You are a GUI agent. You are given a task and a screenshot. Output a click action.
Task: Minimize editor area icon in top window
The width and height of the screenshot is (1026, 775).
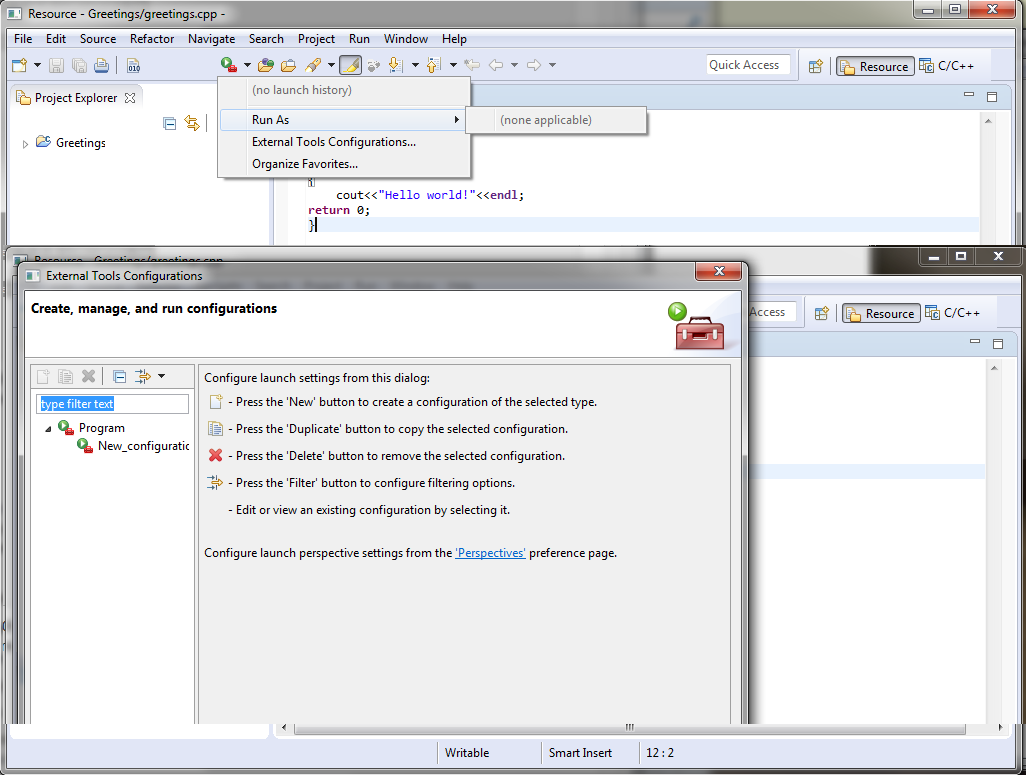[x=969, y=95]
